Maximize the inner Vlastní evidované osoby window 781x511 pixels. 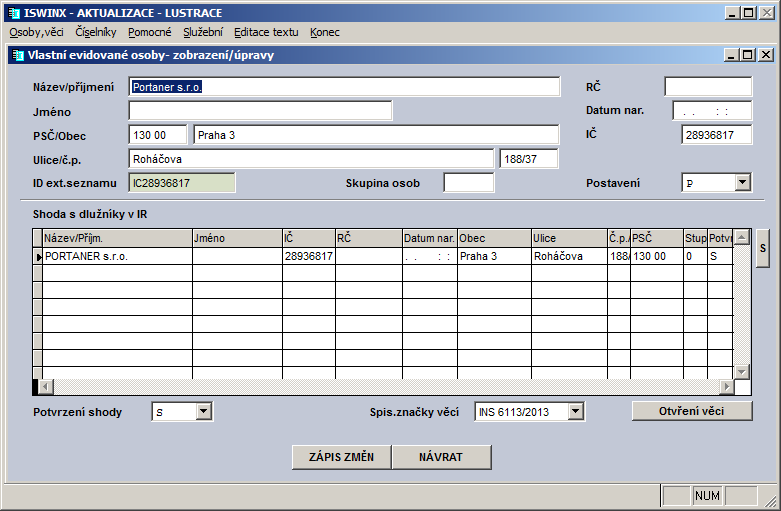(748, 55)
